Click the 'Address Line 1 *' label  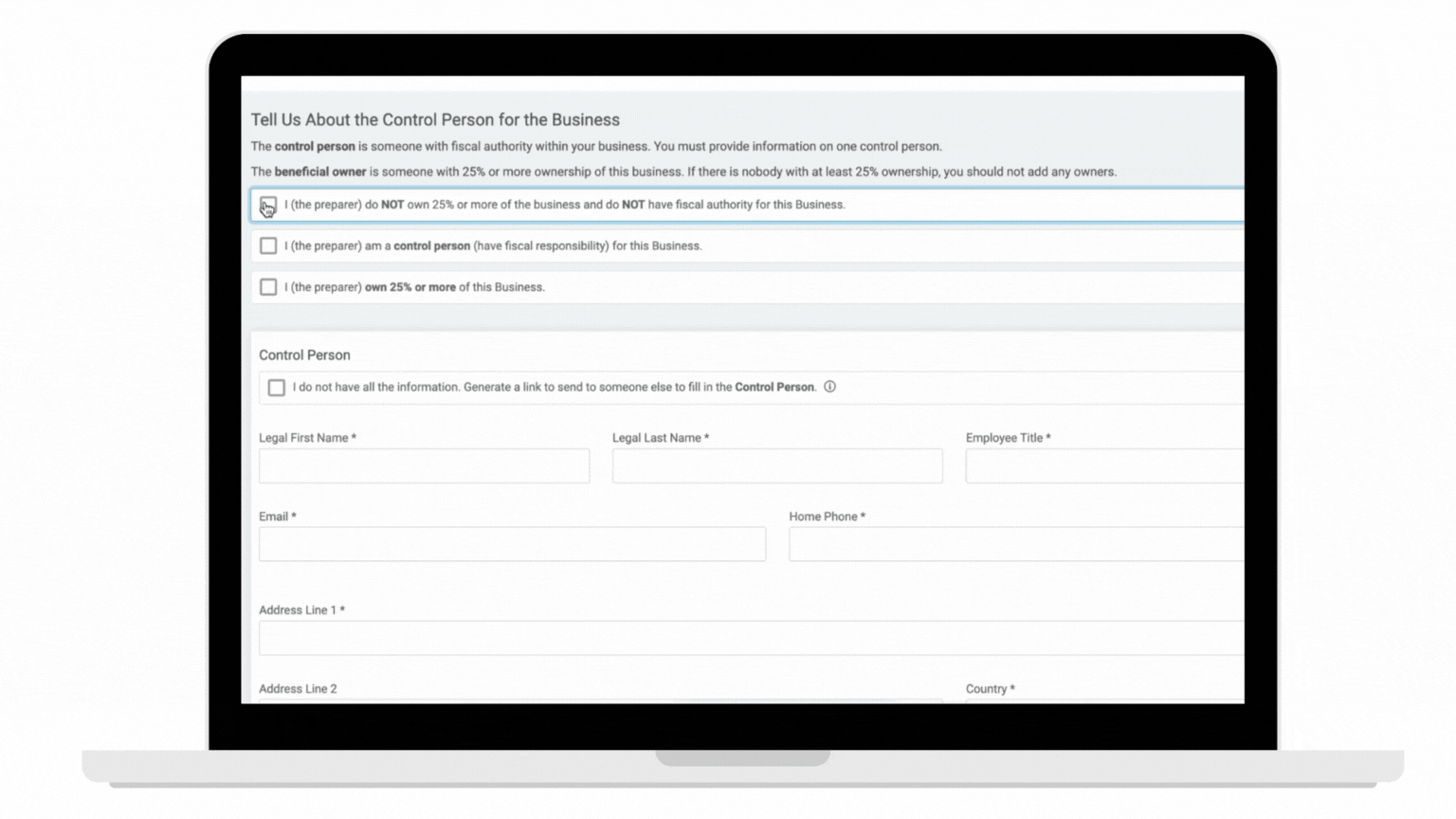(x=302, y=610)
